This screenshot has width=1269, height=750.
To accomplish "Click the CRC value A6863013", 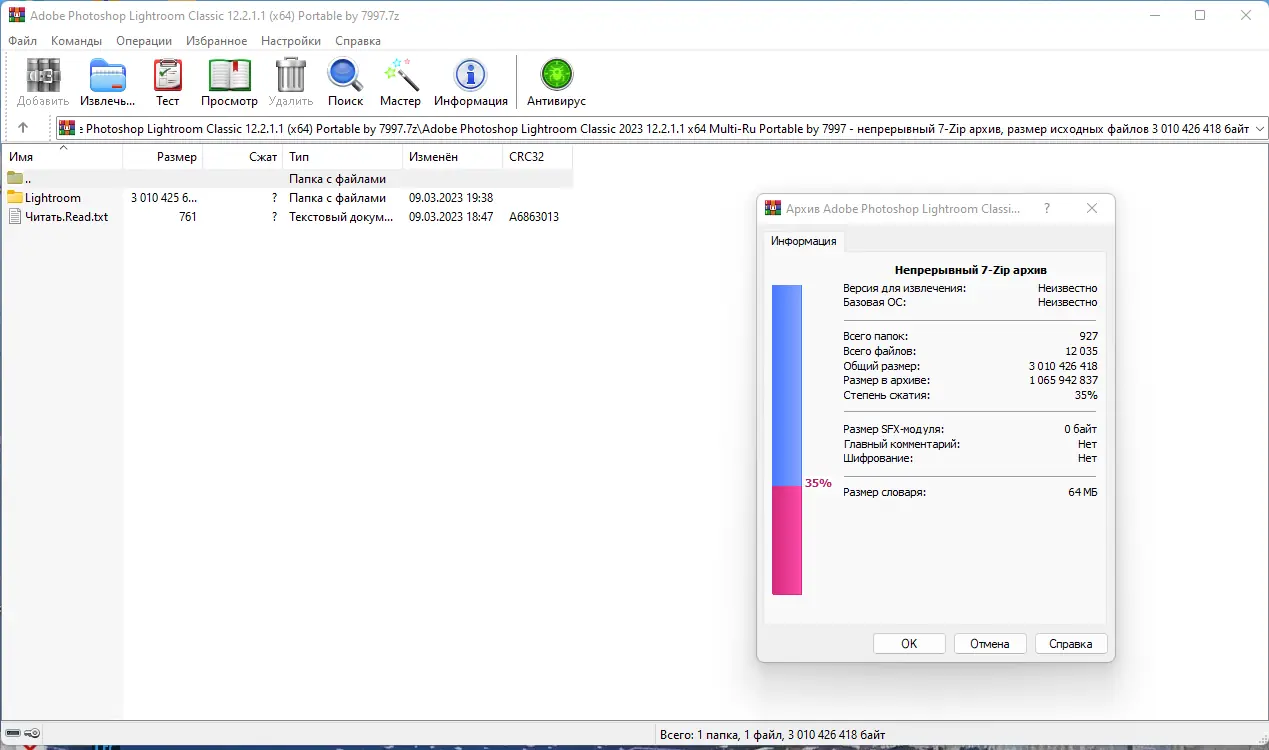I will (x=534, y=216).
